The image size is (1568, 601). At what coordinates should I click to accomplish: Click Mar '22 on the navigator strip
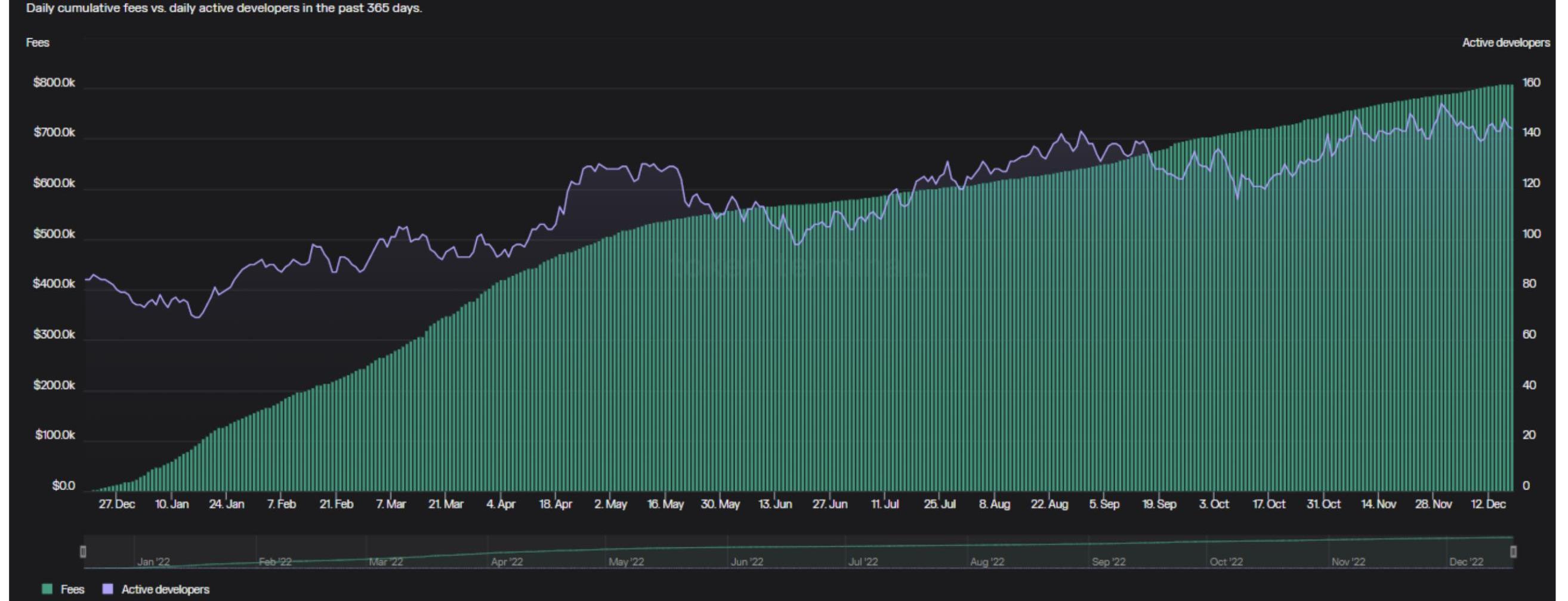[x=385, y=562]
